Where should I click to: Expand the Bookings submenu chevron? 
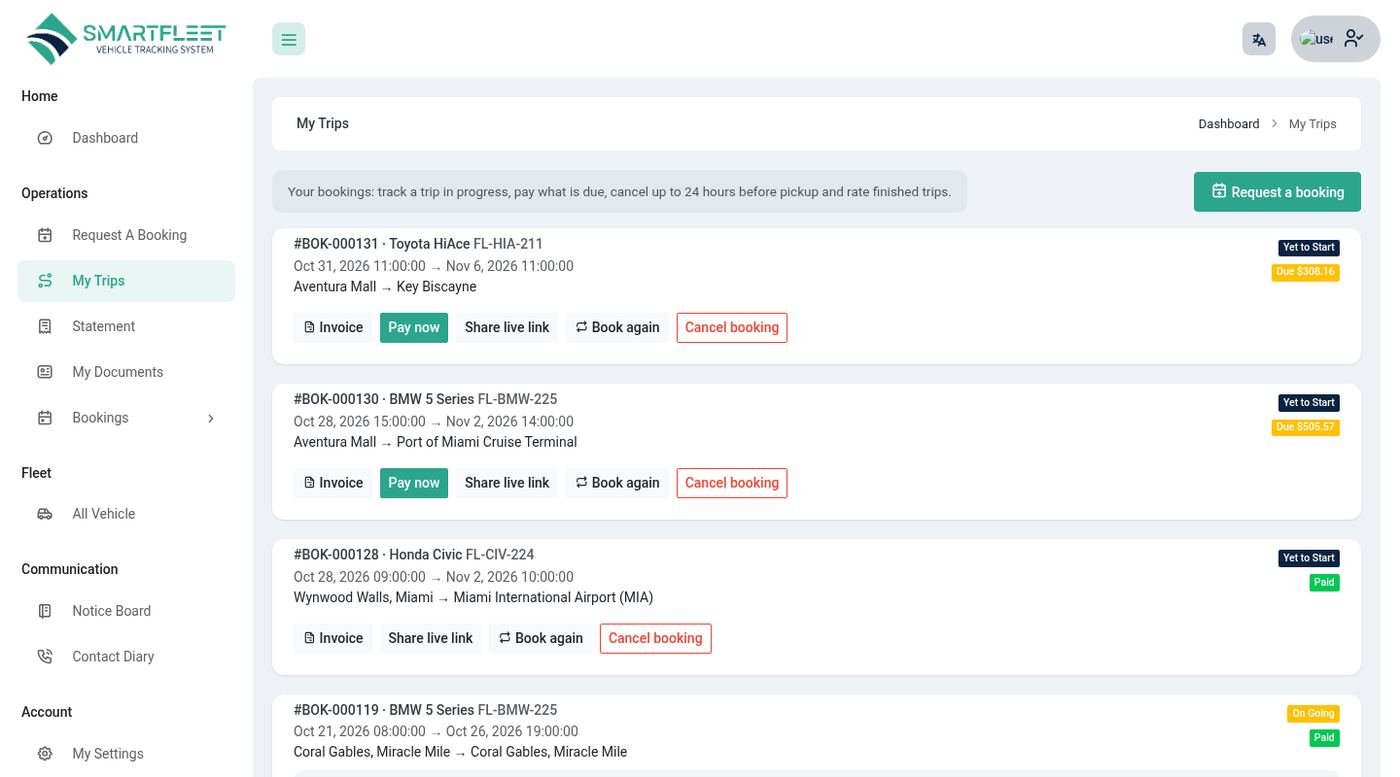coord(211,418)
